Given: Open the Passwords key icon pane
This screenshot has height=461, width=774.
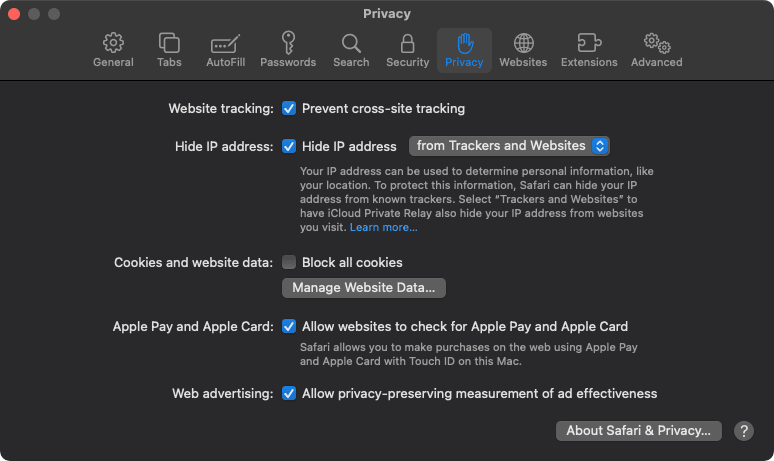Looking at the screenshot, I should (288, 50).
